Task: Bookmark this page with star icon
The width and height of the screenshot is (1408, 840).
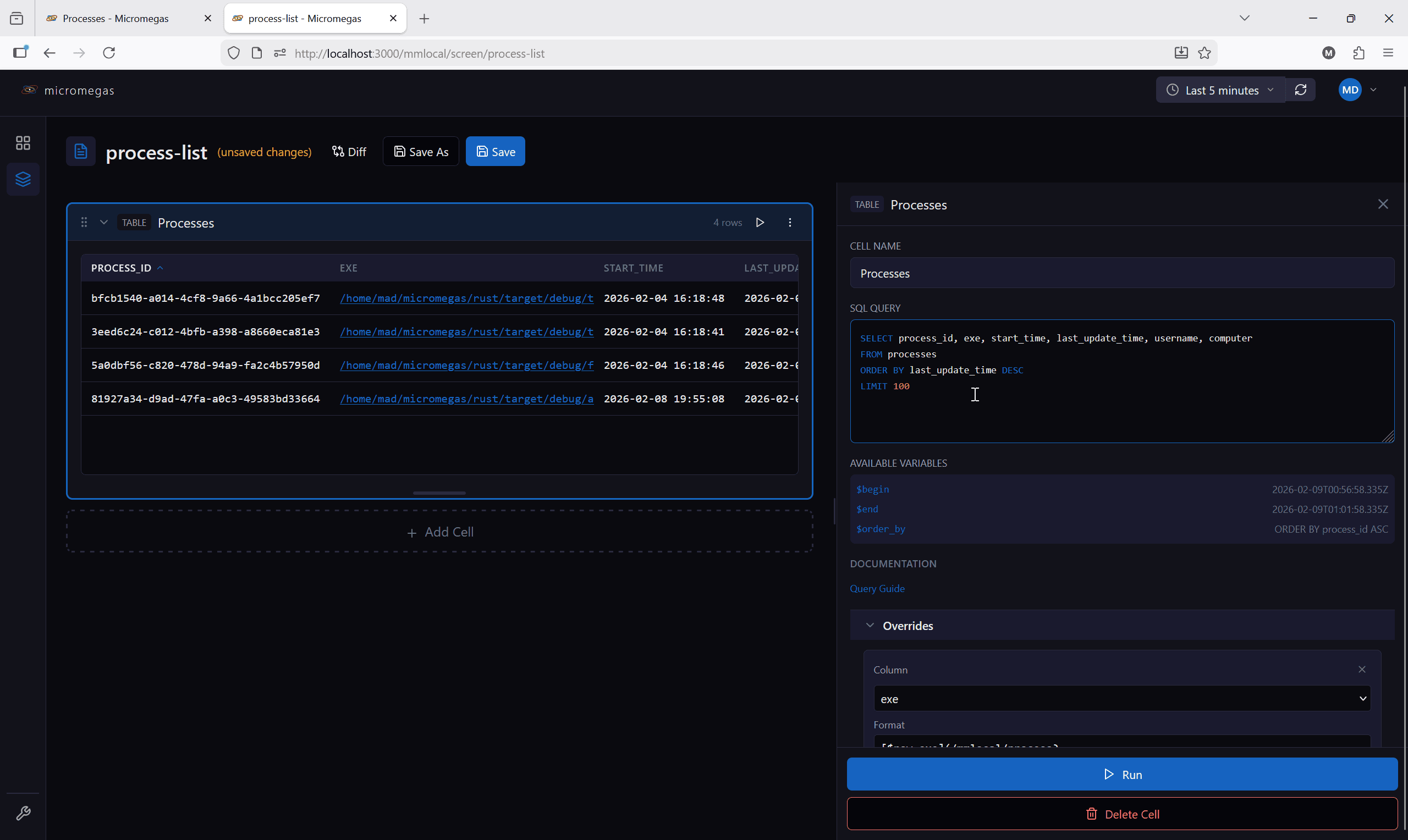Action: pos(1204,53)
